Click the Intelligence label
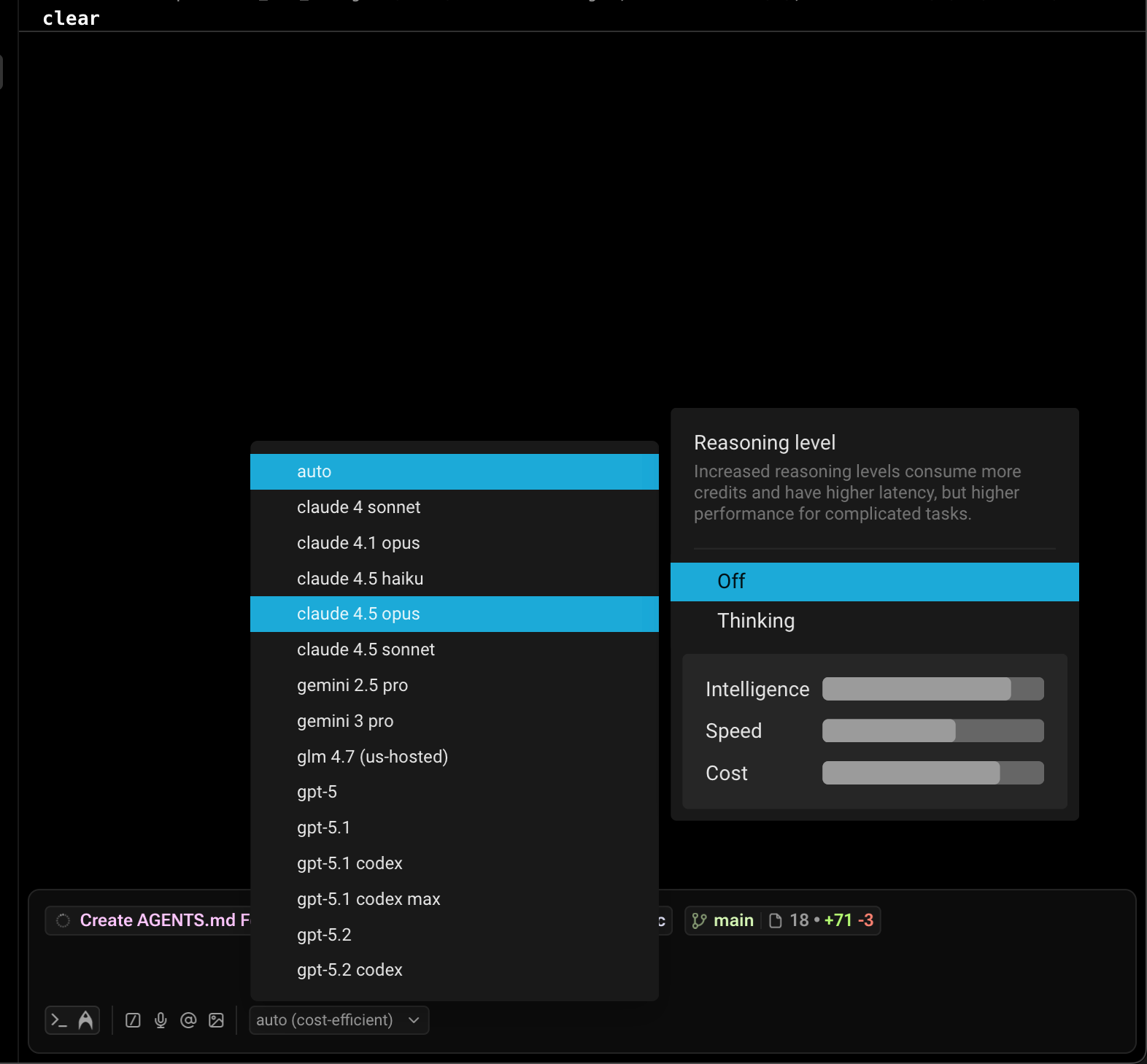 (x=757, y=690)
